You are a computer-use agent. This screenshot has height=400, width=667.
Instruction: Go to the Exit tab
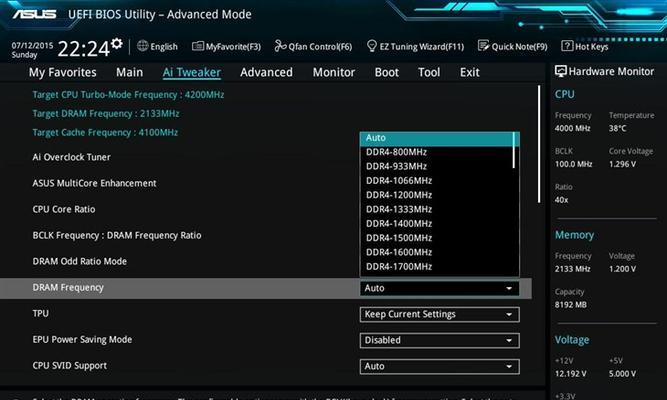click(469, 72)
